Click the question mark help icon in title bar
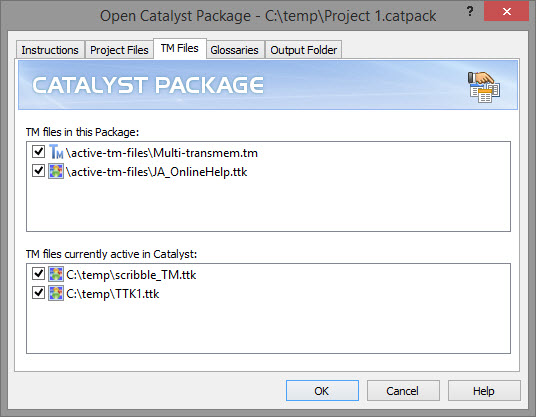536x417 pixels. [x=470, y=11]
